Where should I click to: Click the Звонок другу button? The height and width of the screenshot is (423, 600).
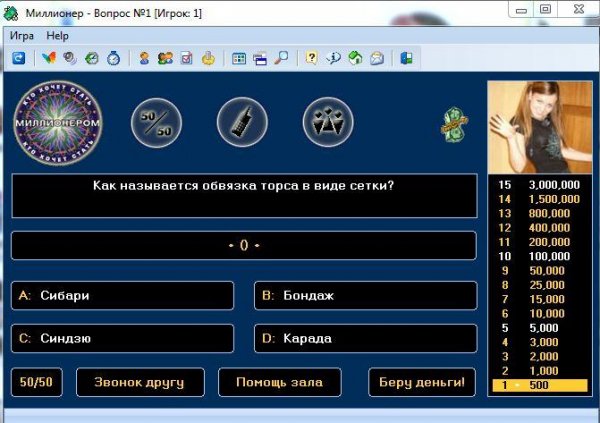pos(140,382)
